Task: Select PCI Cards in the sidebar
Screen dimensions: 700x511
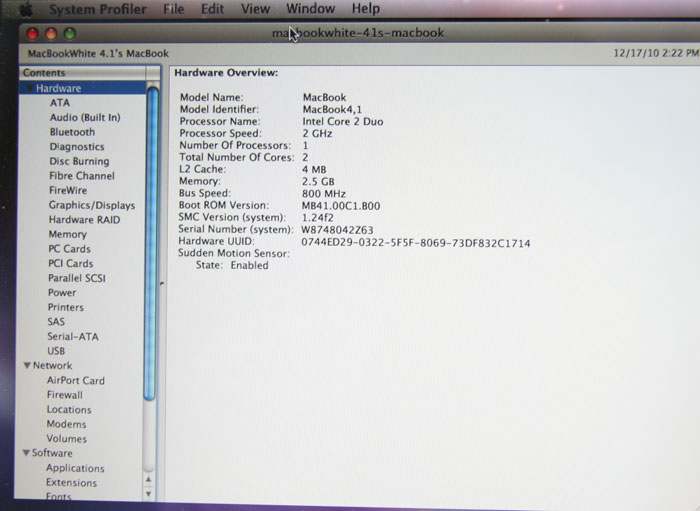Action: (71, 264)
